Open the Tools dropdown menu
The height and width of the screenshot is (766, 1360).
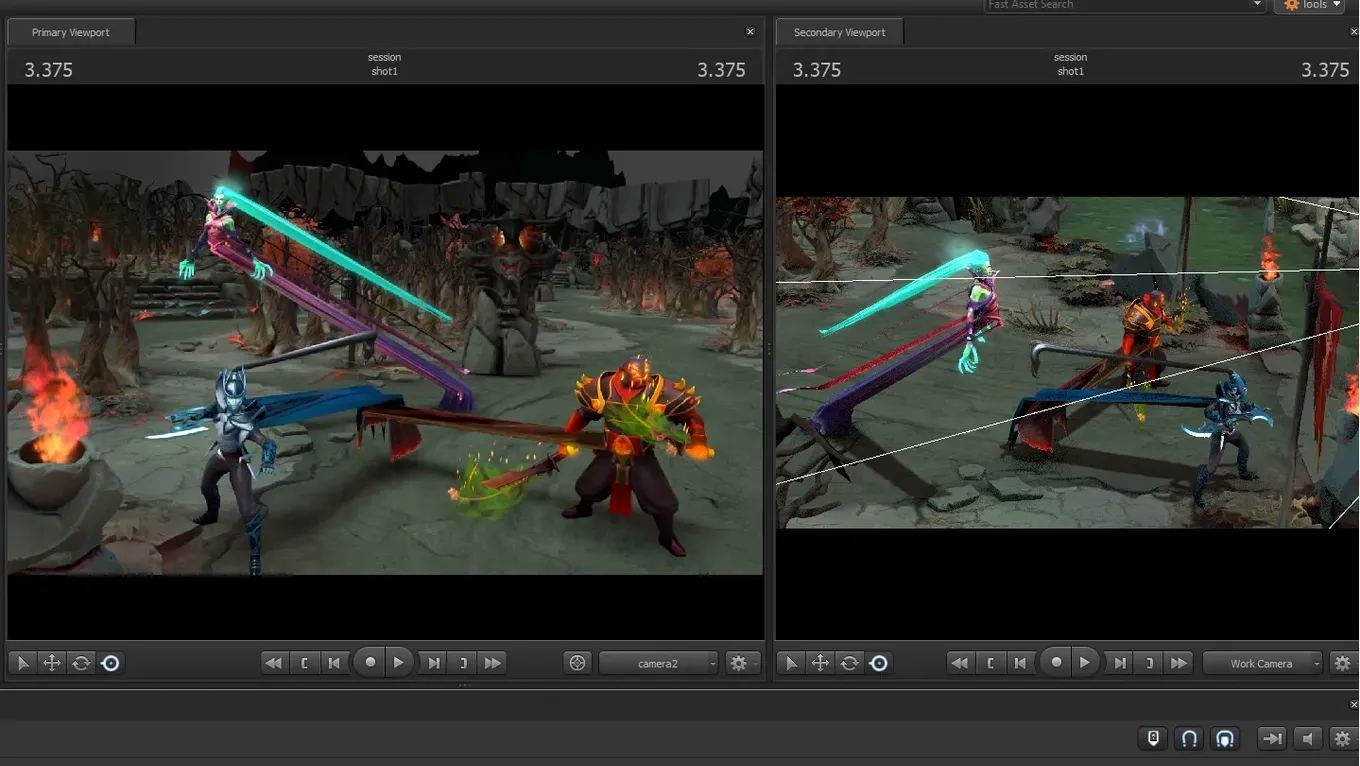[1309, 5]
